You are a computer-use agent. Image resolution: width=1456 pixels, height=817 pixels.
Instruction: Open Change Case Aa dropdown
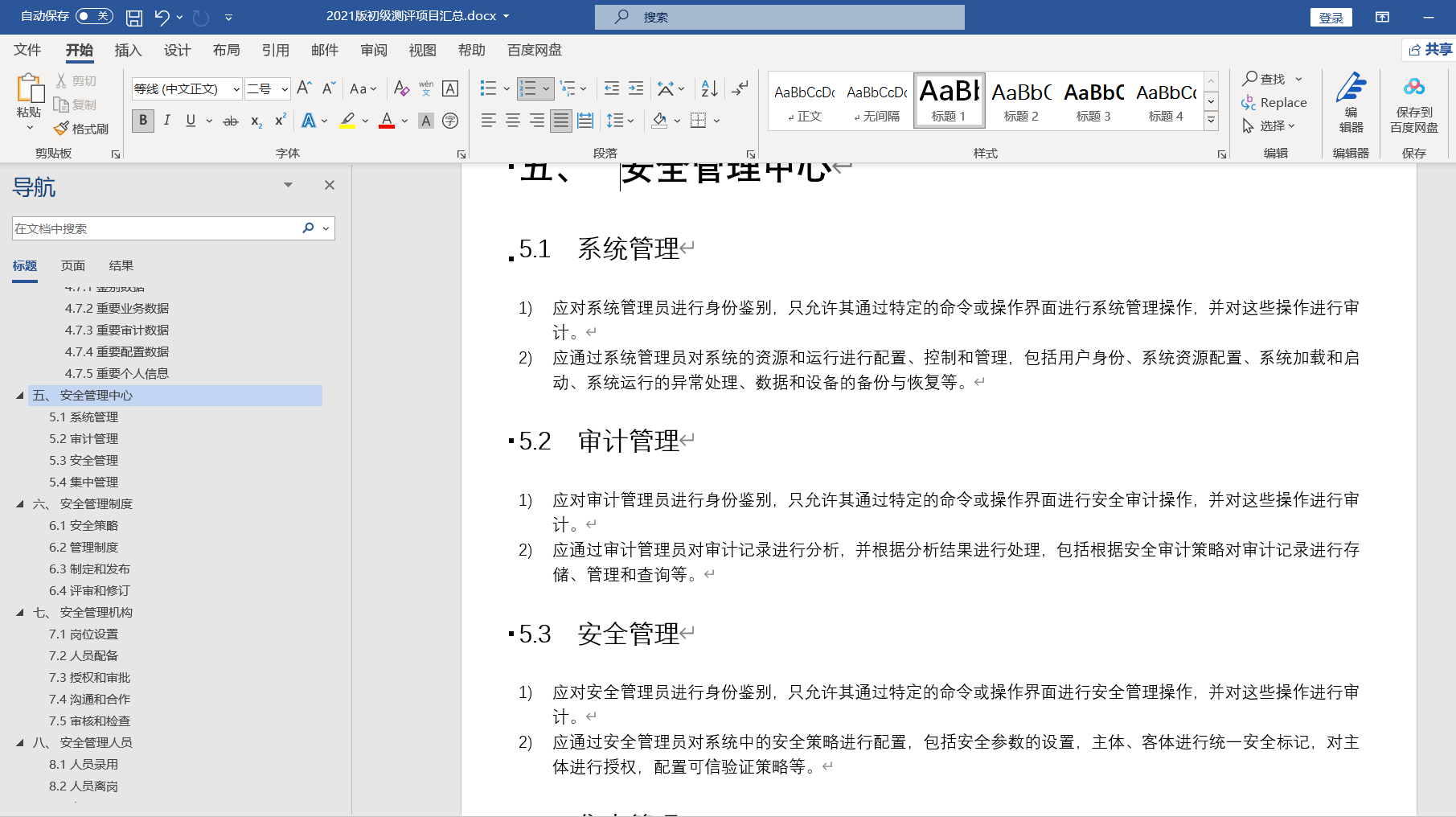[363, 88]
